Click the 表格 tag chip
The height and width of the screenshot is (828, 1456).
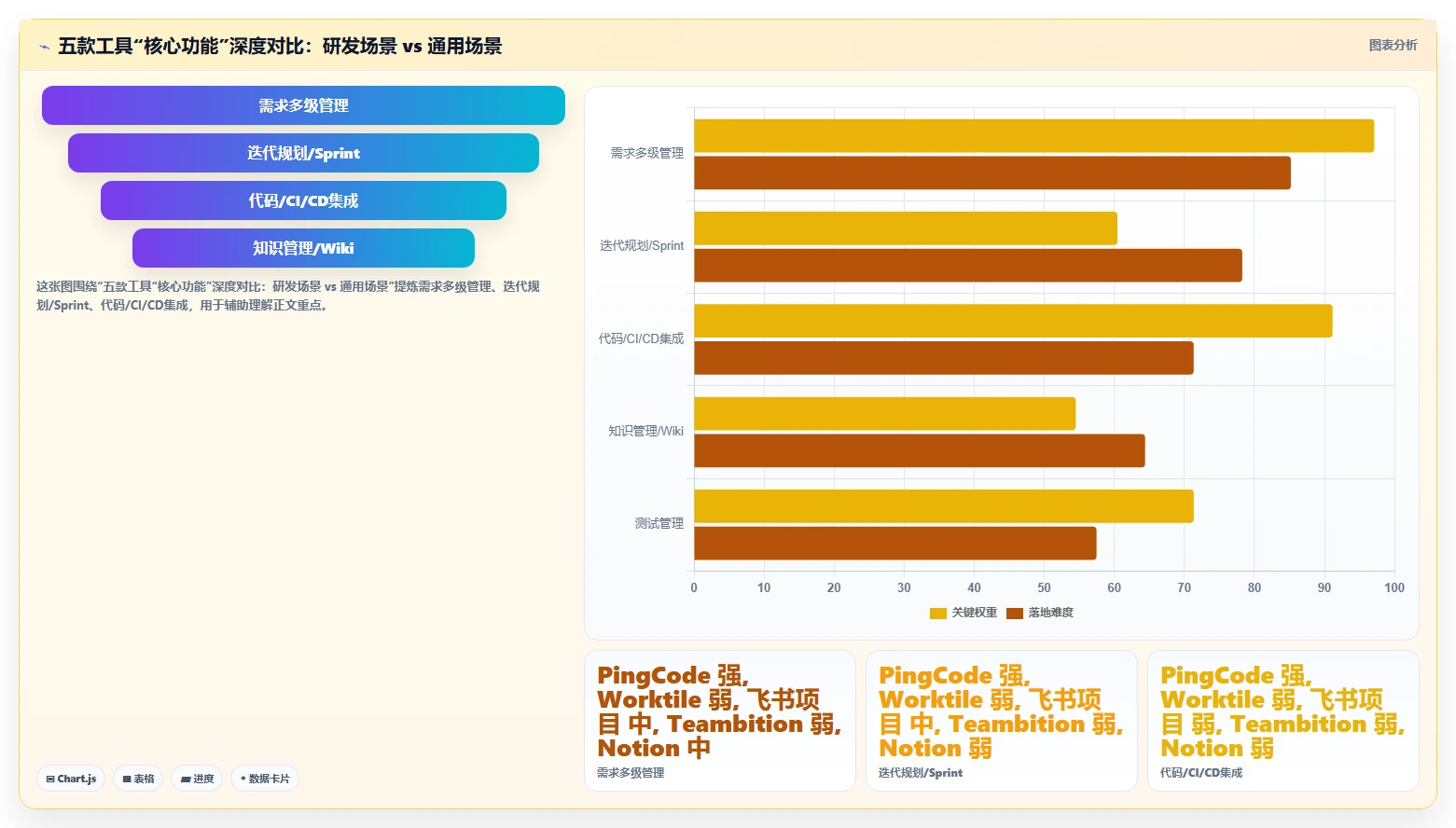138,779
